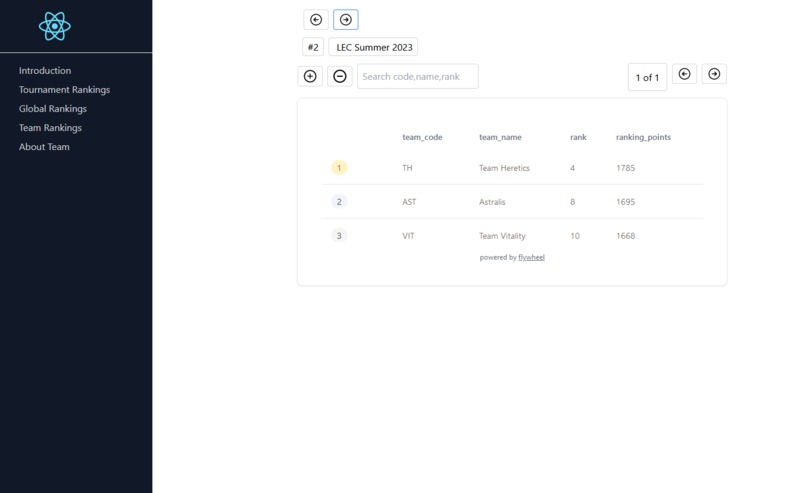The width and height of the screenshot is (806, 493).
Task: Select team code AST
Action: pyautogui.click(x=409, y=202)
